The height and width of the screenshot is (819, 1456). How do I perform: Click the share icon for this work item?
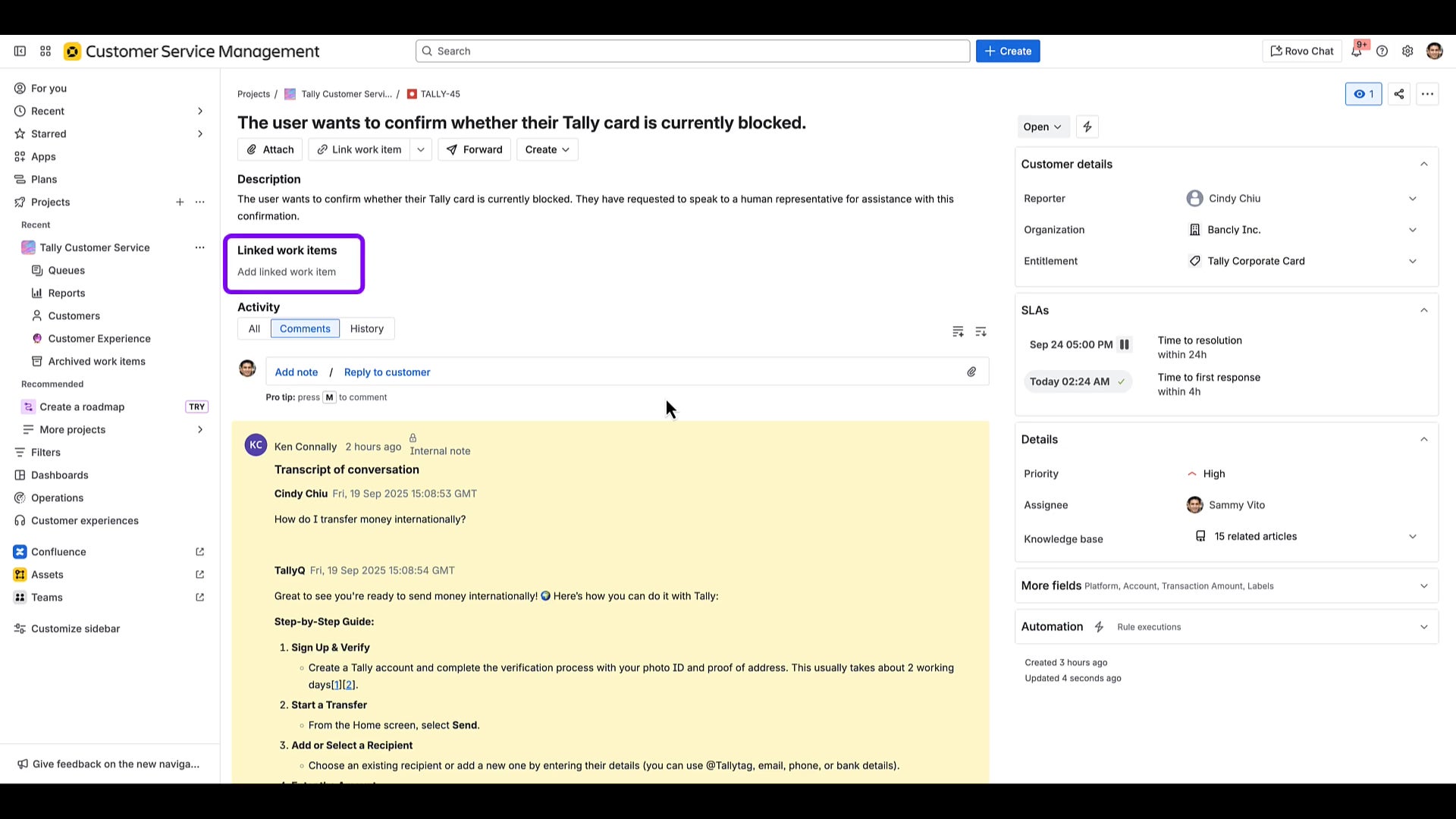tap(1399, 94)
